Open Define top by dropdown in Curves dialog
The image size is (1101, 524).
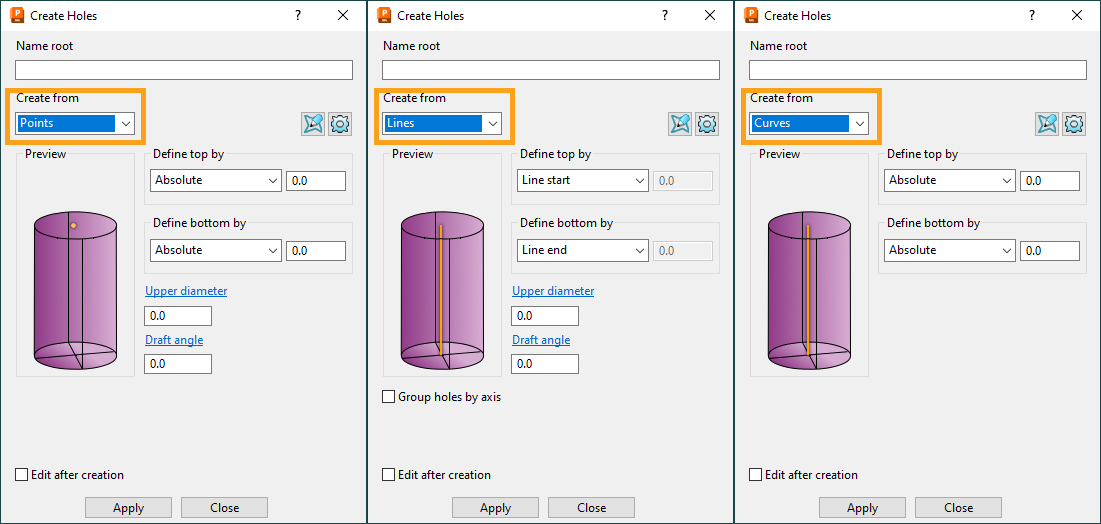coord(950,181)
